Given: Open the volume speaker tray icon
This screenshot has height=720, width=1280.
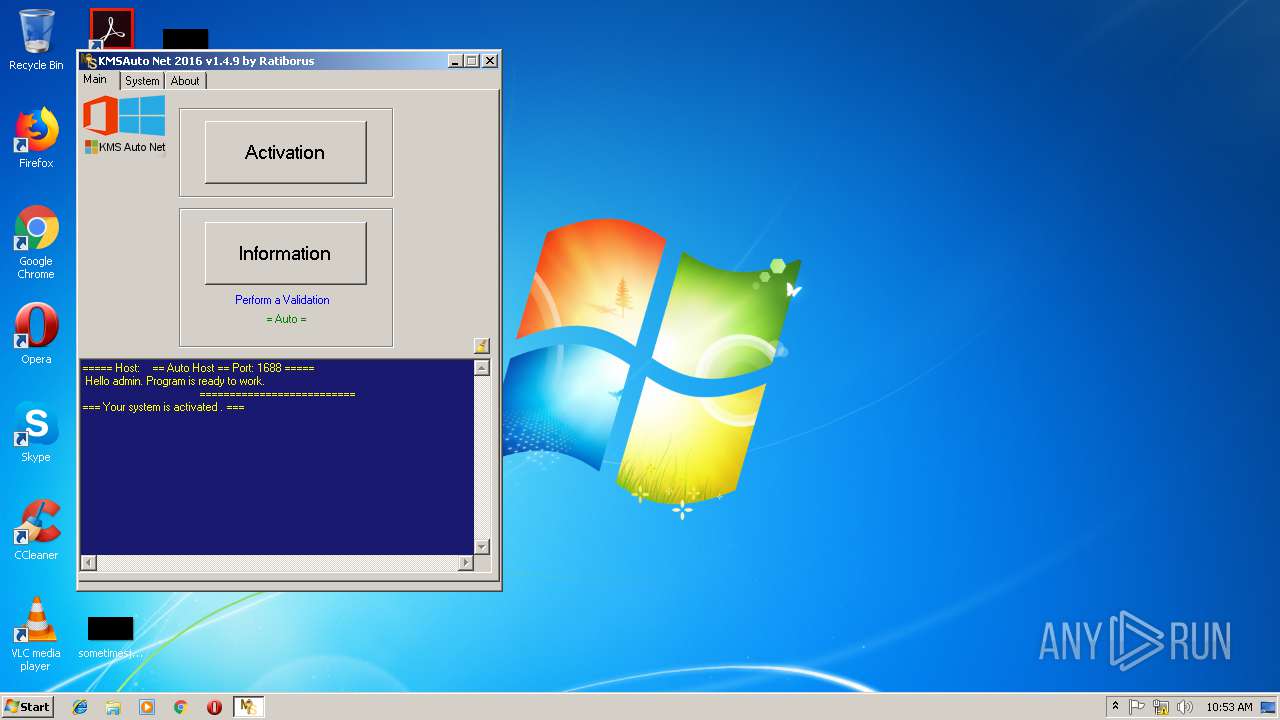Looking at the screenshot, I should click(x=1185, y=707).
